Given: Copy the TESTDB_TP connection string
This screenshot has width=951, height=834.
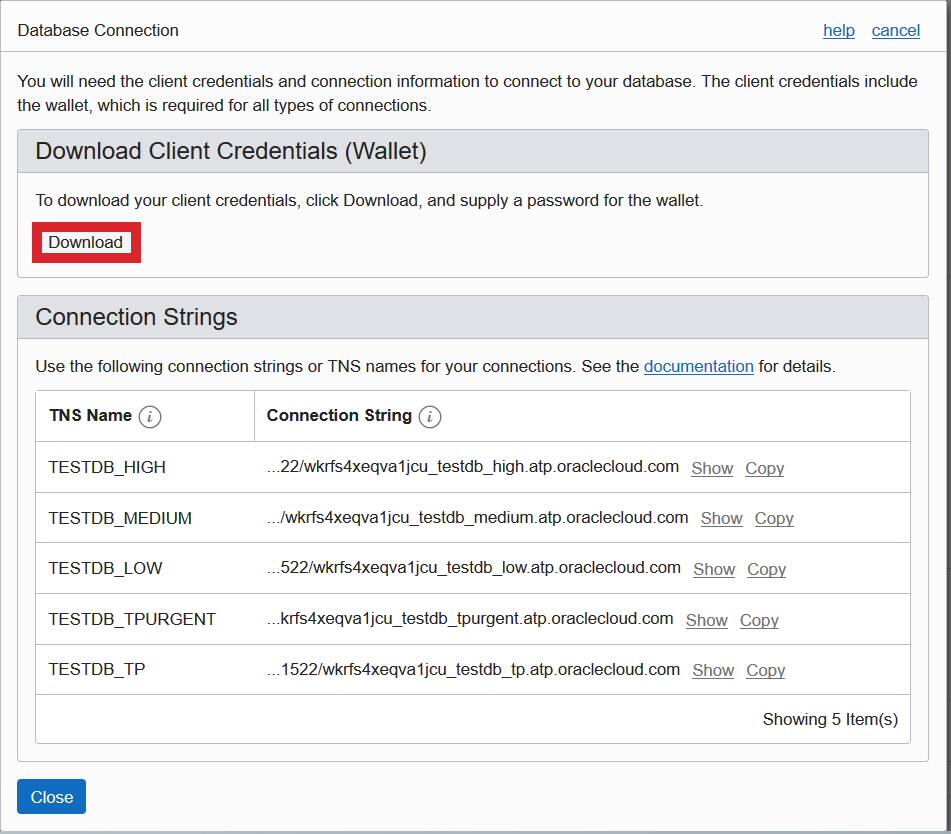Looking at the screenshot, I should [765, 670].
